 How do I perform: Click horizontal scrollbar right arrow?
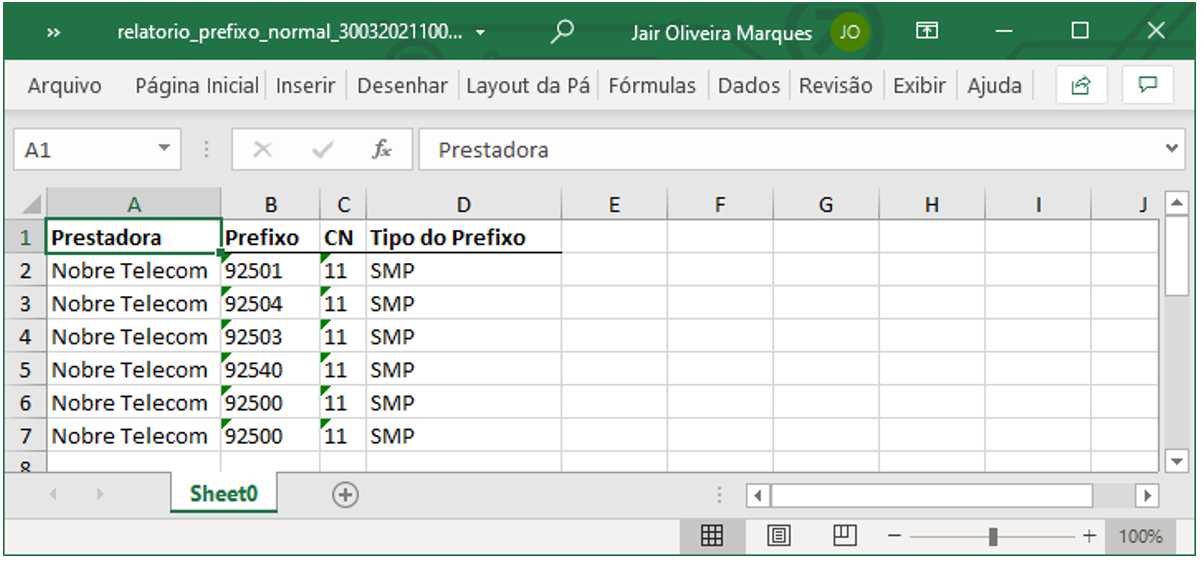click(x=1147, y=495)
